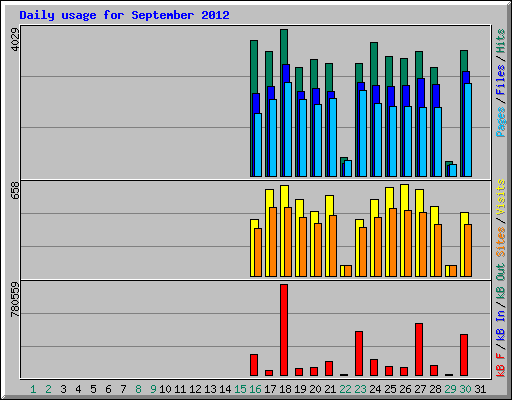Click the 'Daily usage for September 2012' title
Image resolution: width=512 pixels, height=400 pixels.
pos(124,15)
